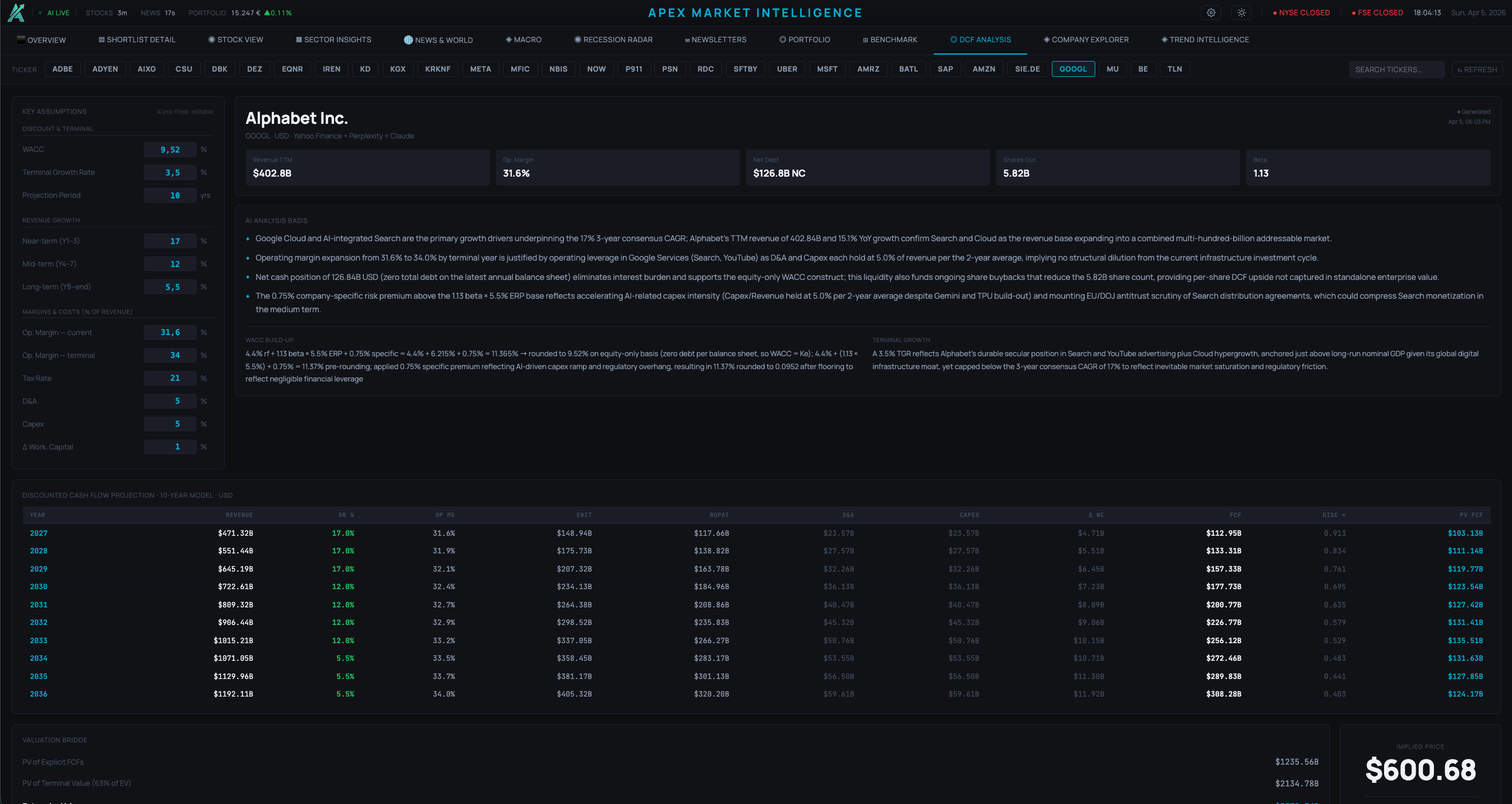The image size is (1512, 804).
Task: Open the settings gear icon
Action: coord(1211,12)
